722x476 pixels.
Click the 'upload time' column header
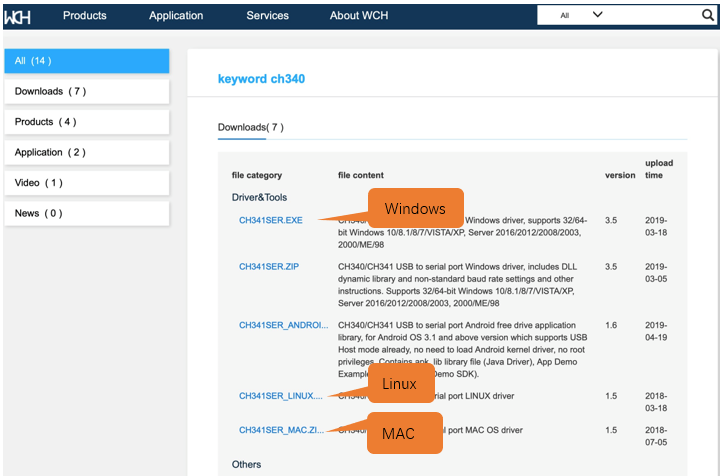point(659,169)
